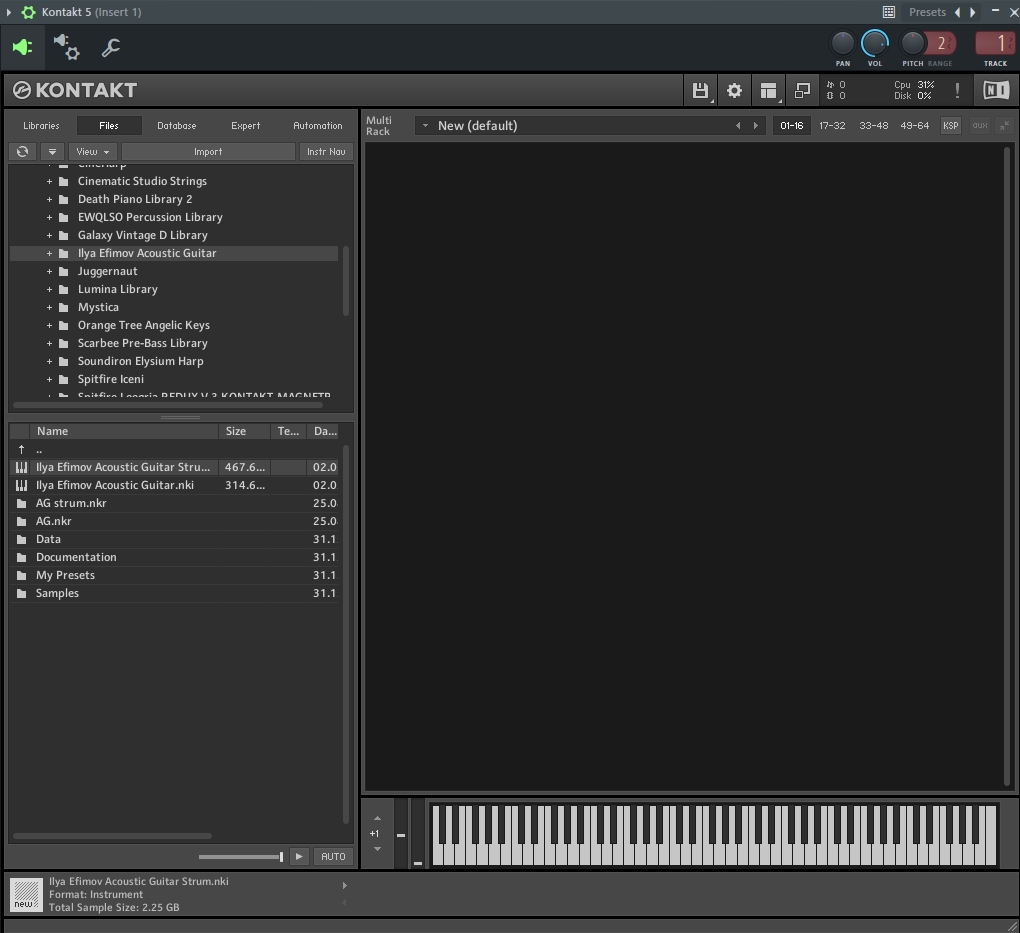Viewport: 1020px width, 933px height.
Task: Switch to the Libraries tab
Action: [41, 126]
